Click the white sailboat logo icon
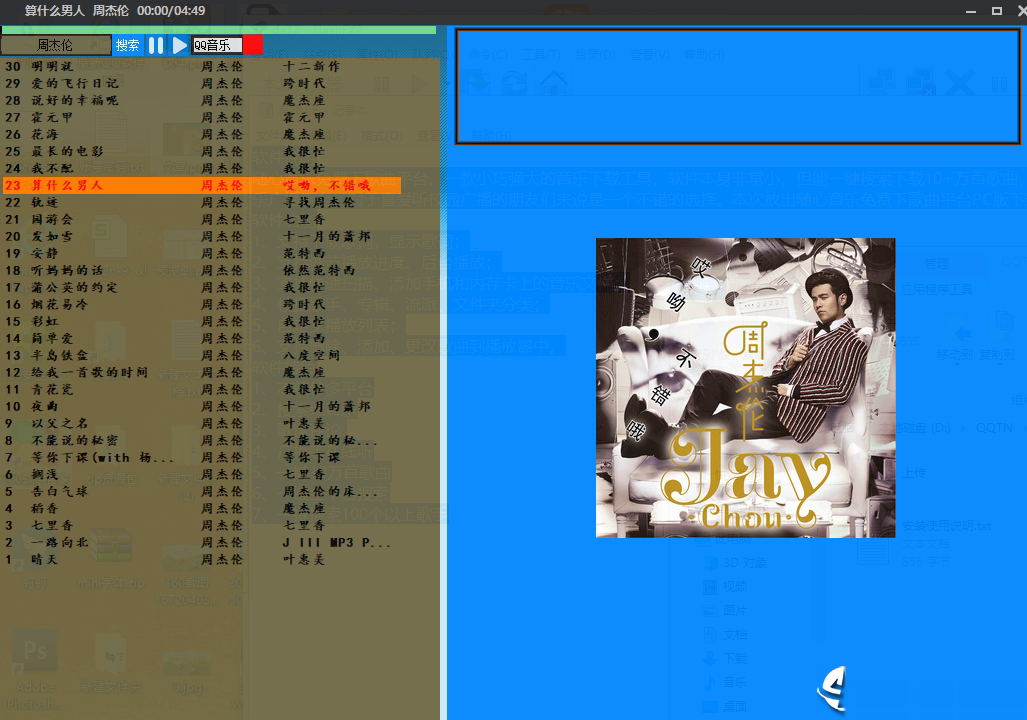The height and width of the screenshot is (720, 1027). pyautogui.click(x=832, y=689)
